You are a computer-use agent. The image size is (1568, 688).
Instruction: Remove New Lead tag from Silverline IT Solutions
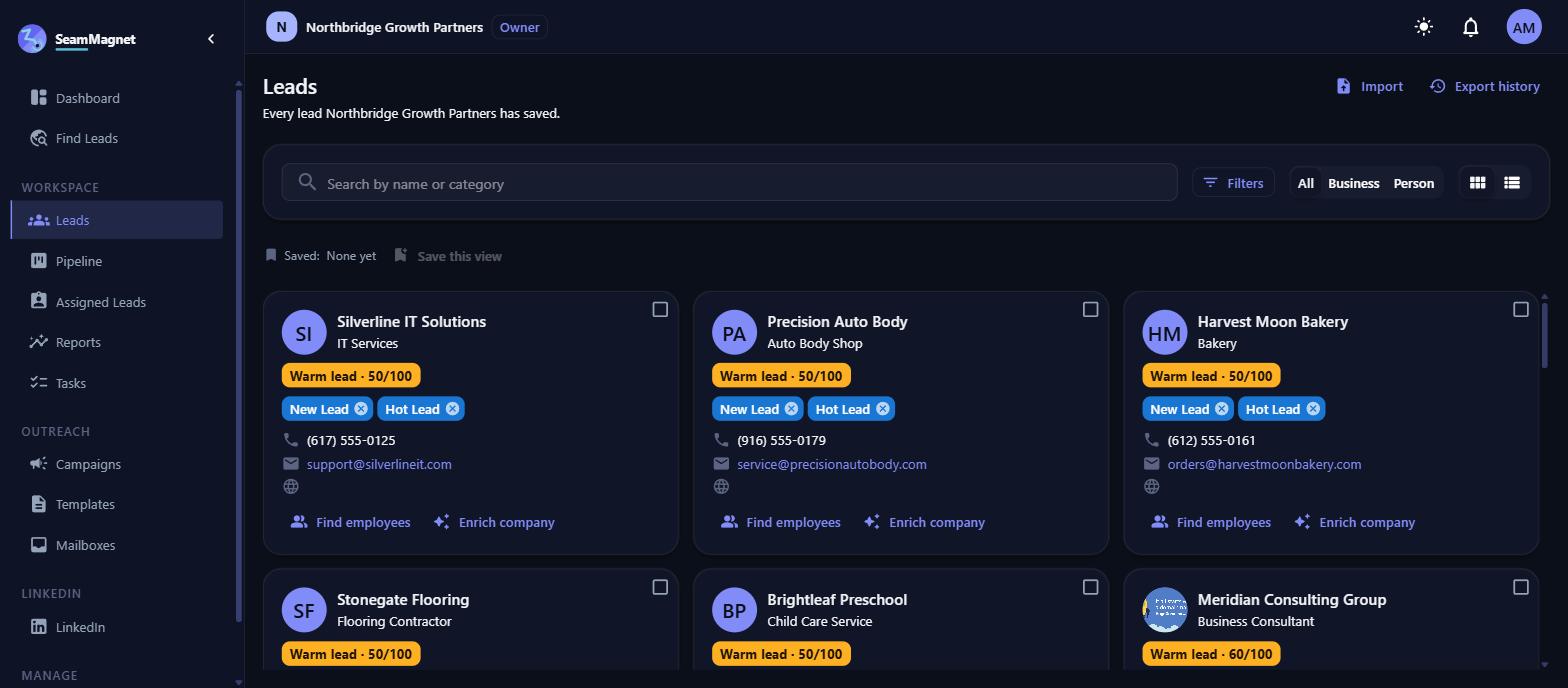(x=361, y=409)
